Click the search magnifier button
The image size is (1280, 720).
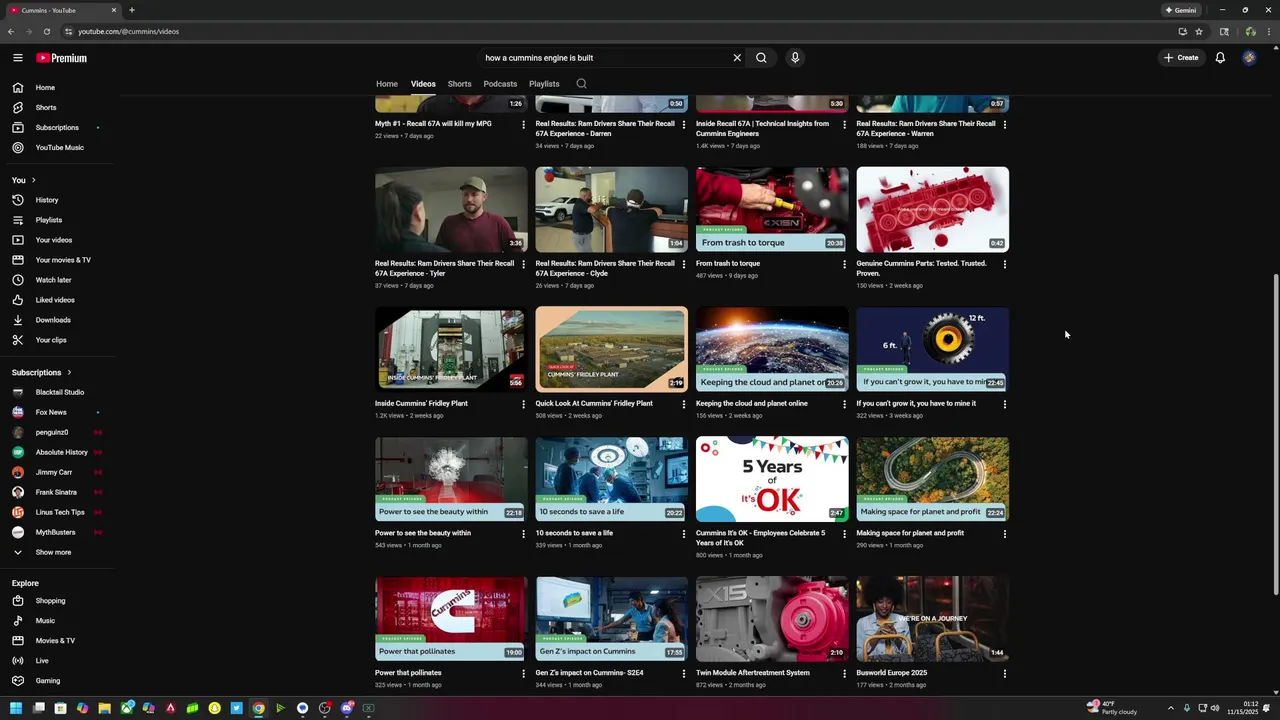tap(761, 58)
